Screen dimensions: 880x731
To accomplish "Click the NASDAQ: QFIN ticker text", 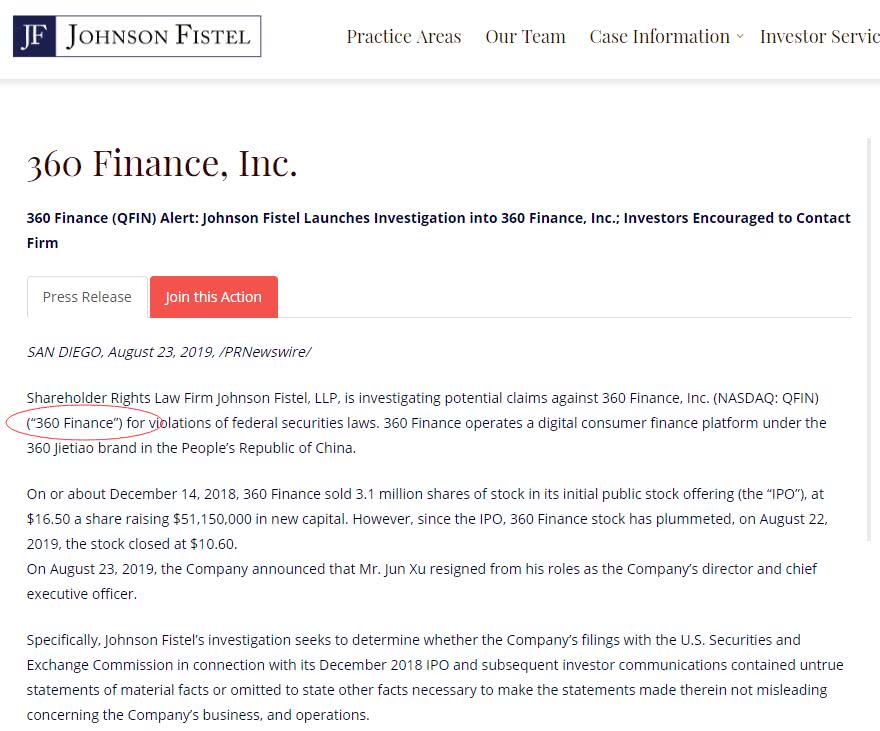I will [x=766, y=398].
